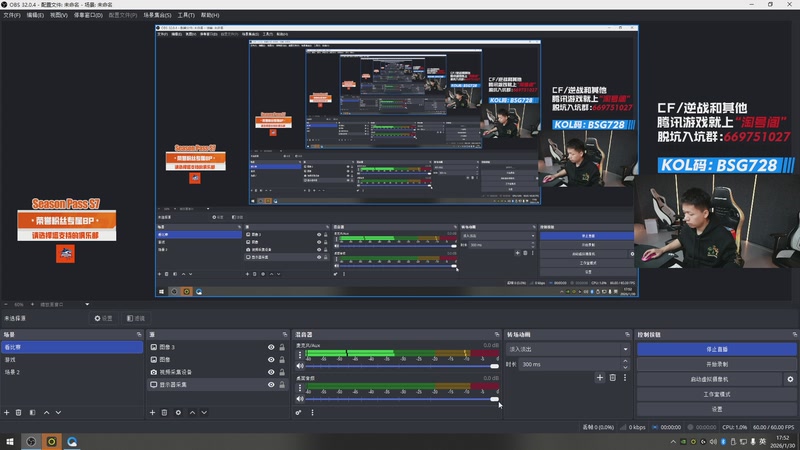
Task: Mute the 麦克风/Aux audio channel
Action: pyautogui.click(x=300, y=366)
